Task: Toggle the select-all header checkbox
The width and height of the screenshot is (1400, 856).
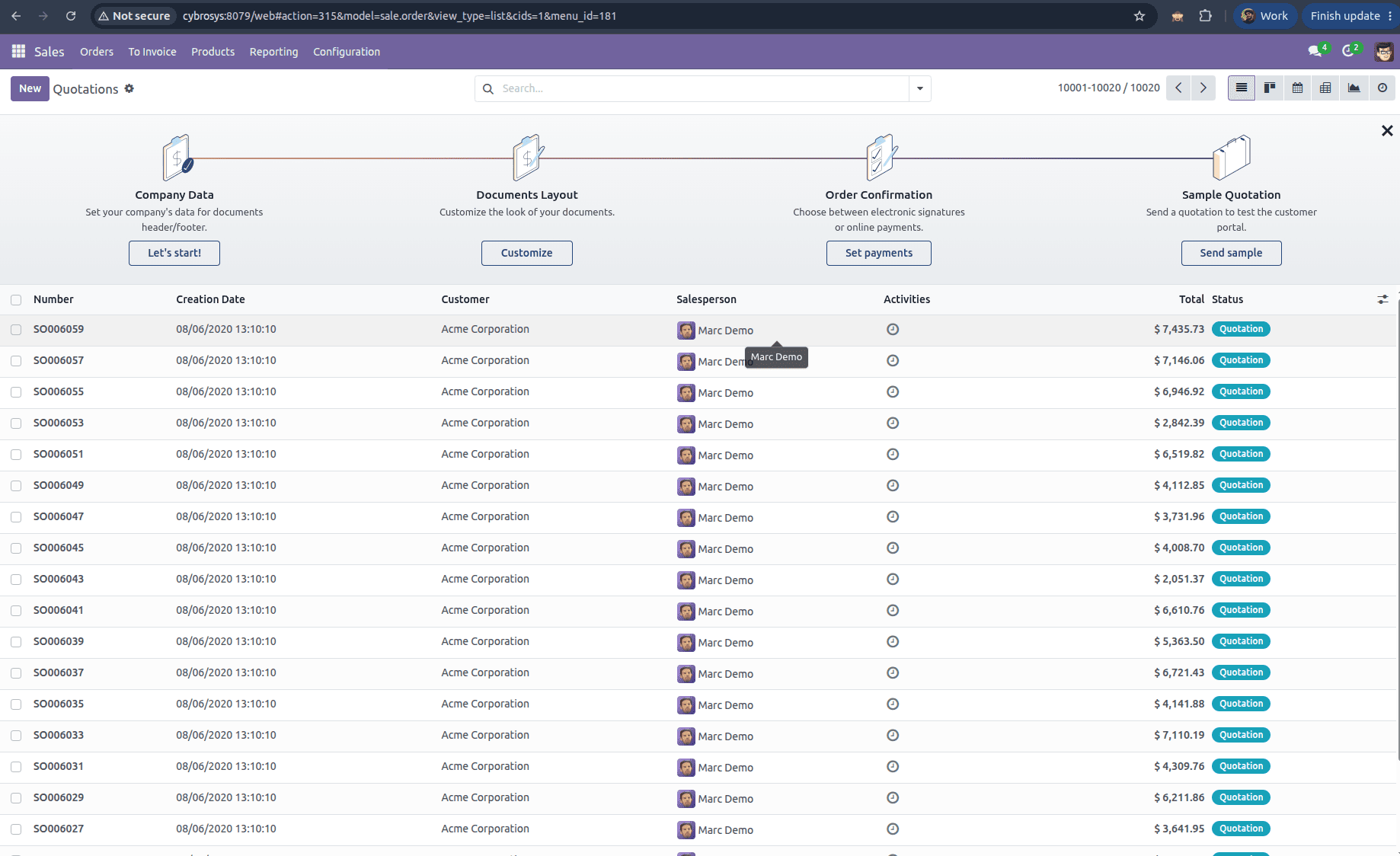Action: click(16, 300)
